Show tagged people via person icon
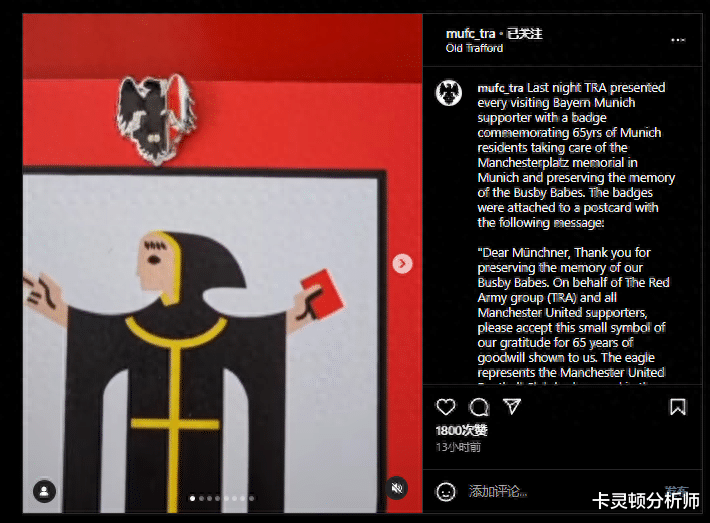This screenshot has height=523, width=710. 44,491
